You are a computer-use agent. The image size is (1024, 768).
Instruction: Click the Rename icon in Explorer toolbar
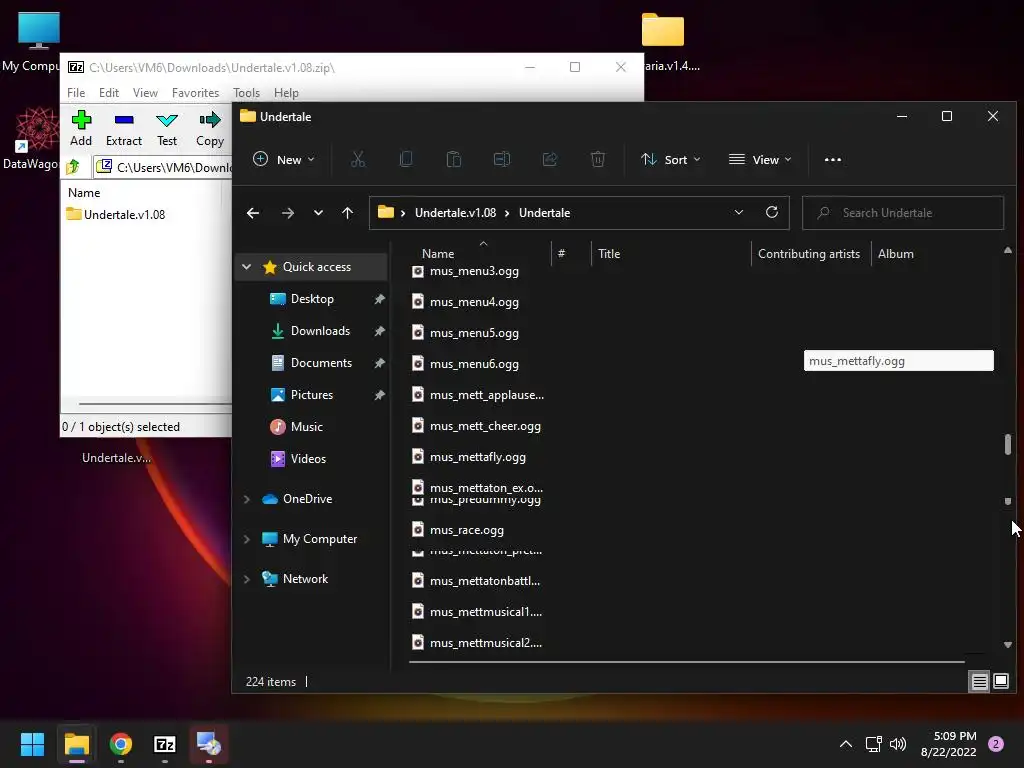[x=502, y=159]
